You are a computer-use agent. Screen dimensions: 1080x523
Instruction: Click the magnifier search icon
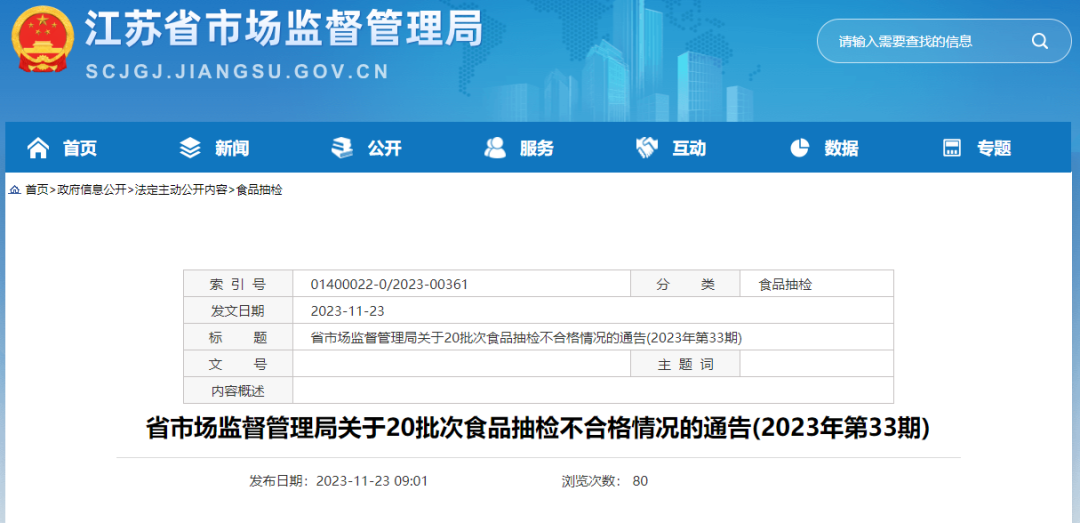coord(1039,41)
